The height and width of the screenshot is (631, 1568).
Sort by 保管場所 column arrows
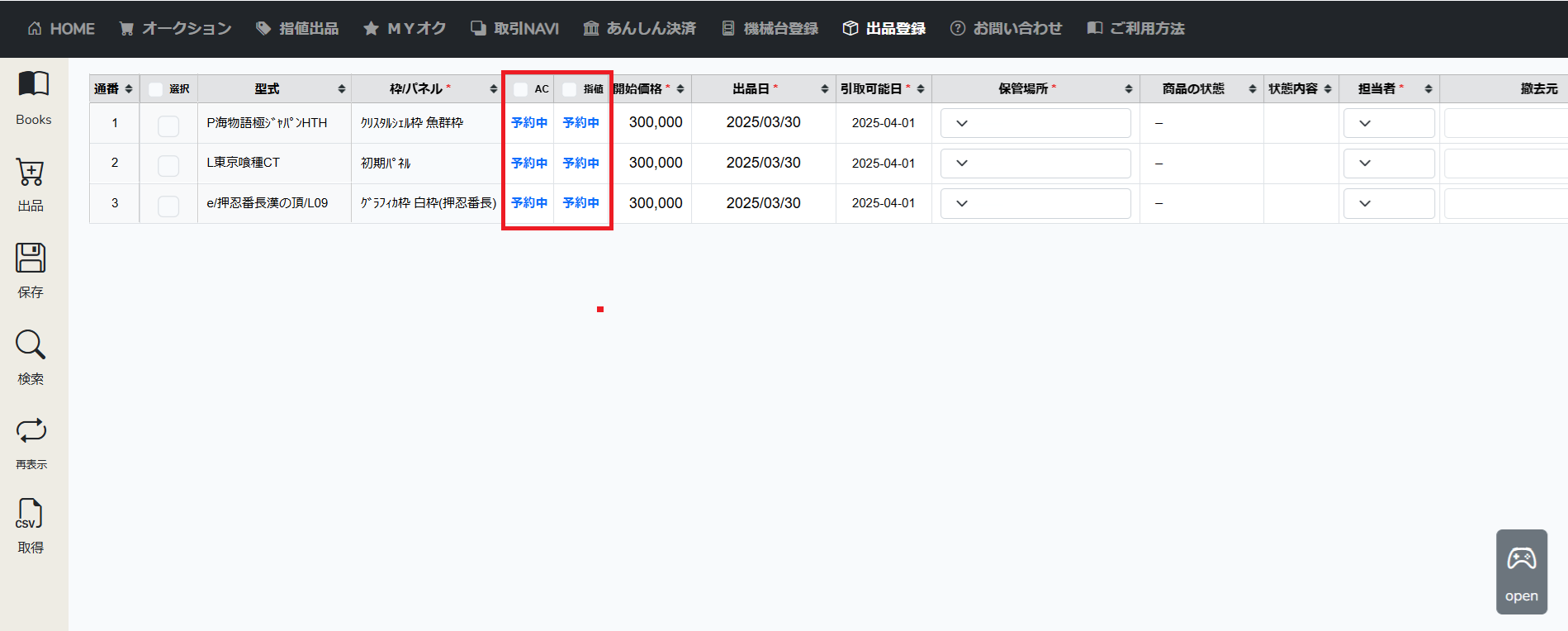pos(1129,89)
